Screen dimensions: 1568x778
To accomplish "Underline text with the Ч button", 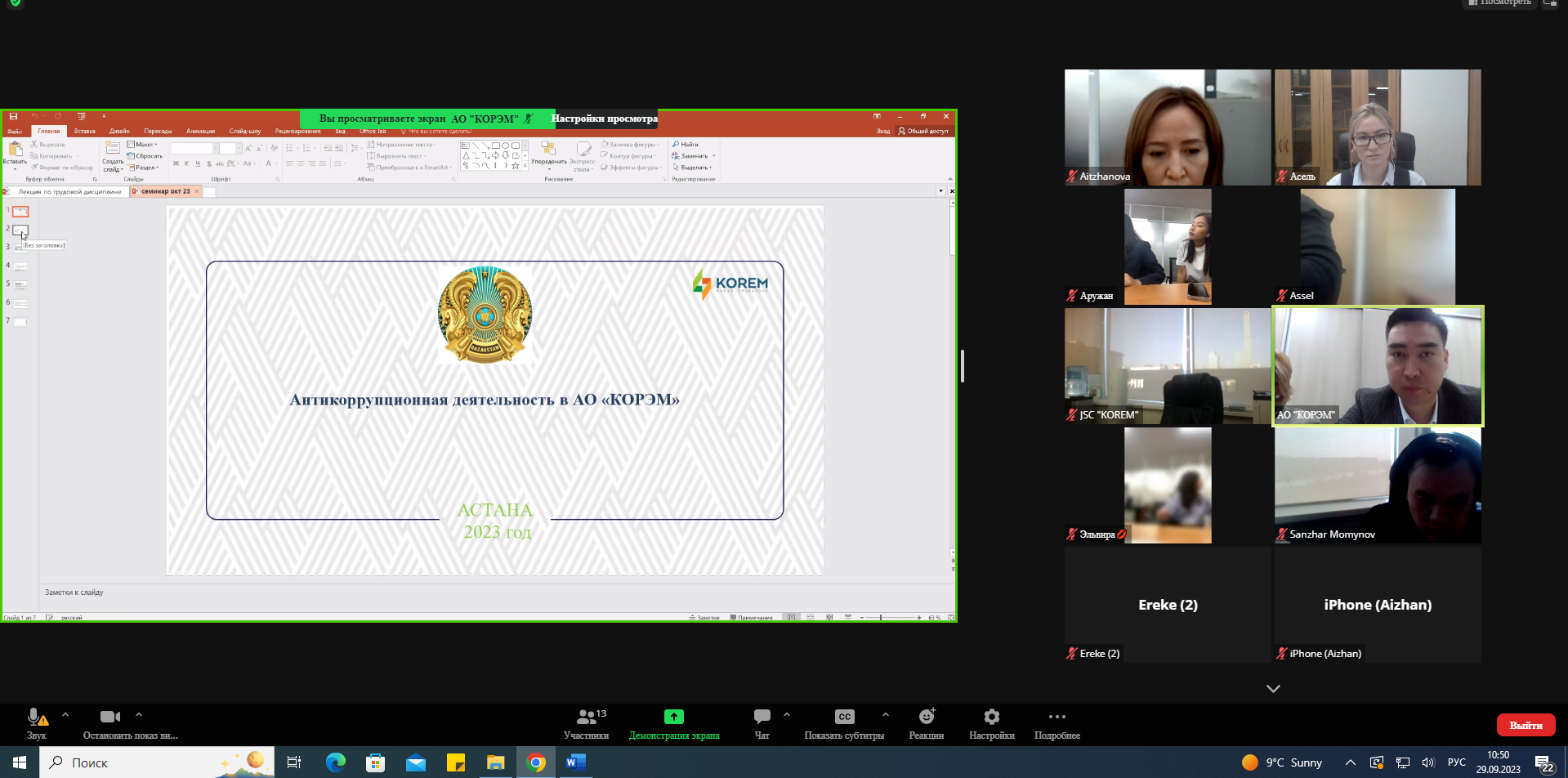I will coord(197,163).
